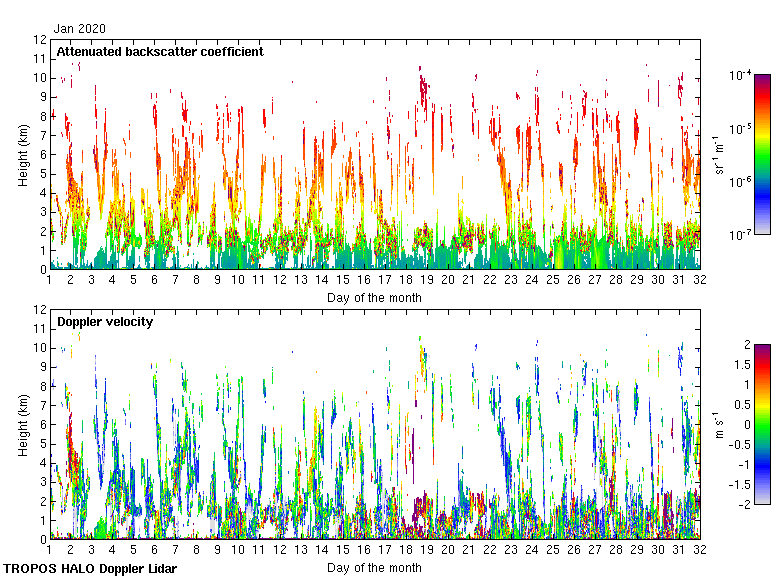The image size is (780, 580).
Task: Click day 1 tick below backscatter plot
Action: [49, 282]
